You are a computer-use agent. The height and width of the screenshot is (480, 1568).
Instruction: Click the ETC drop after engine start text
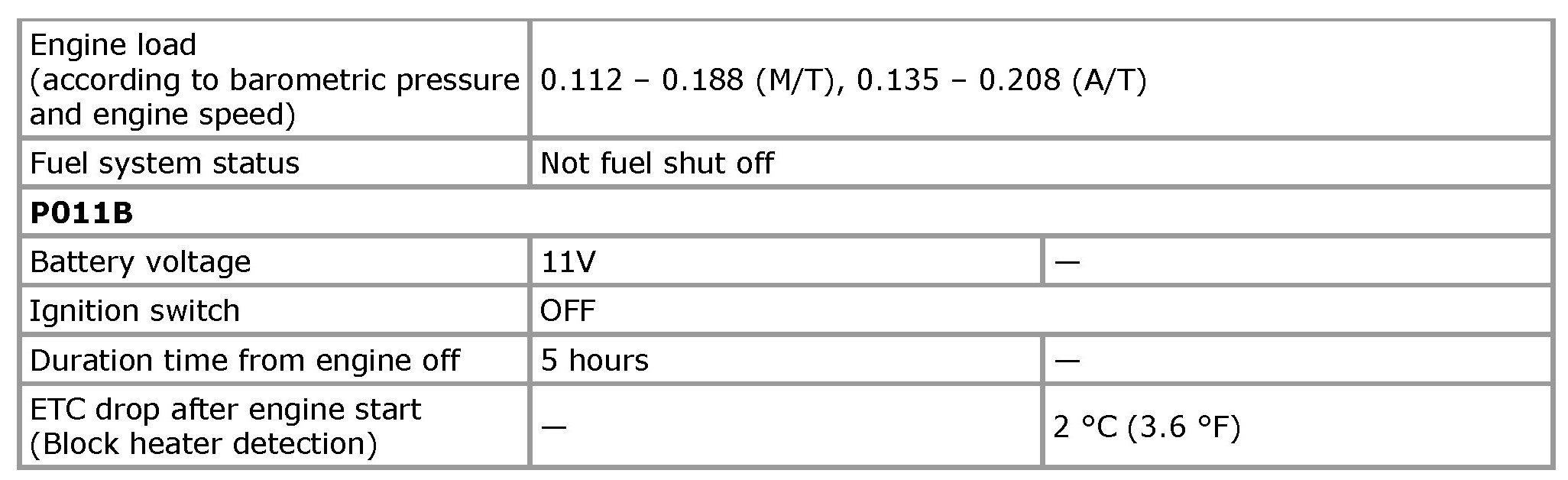[x=225, y=410]
